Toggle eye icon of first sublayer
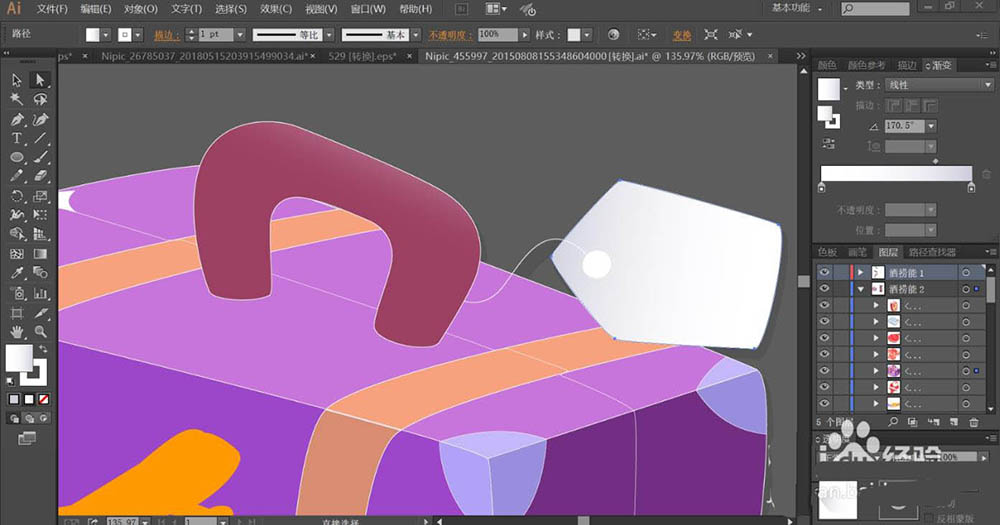The image size is (1000, 525). point(825,305)
